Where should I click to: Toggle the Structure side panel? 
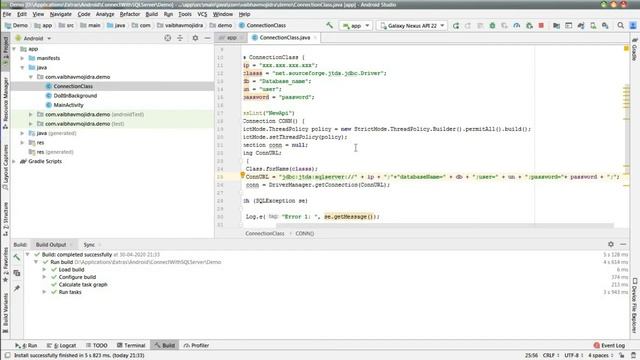[5, 219]
